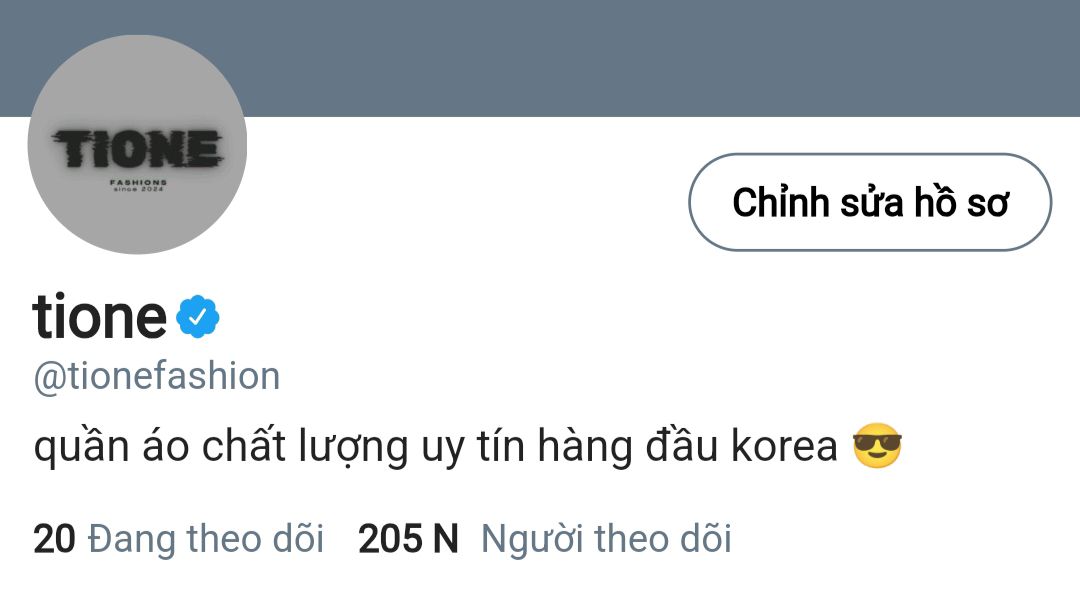1080x604 pixels.
Task: Click the Chỉnh sửa hồ sơ button
Action: click(x=870, y=202)
